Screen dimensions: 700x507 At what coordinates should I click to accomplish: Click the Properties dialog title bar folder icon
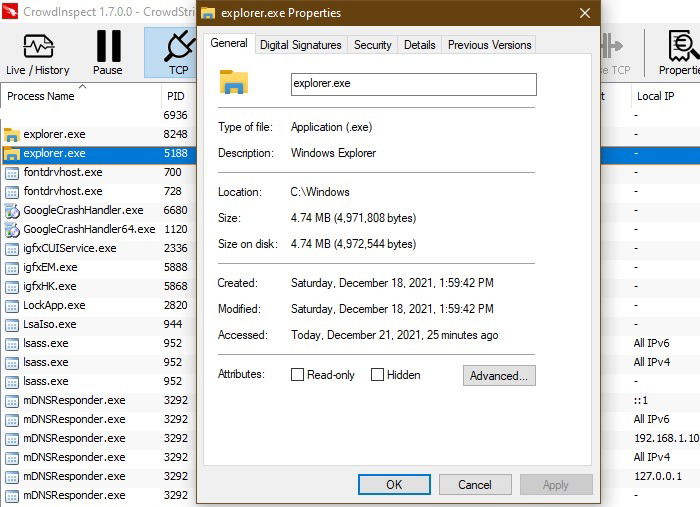[208, 13]
